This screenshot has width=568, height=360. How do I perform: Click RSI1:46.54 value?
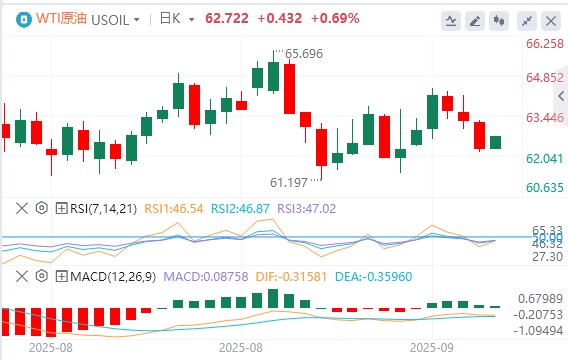pos(174,209)
